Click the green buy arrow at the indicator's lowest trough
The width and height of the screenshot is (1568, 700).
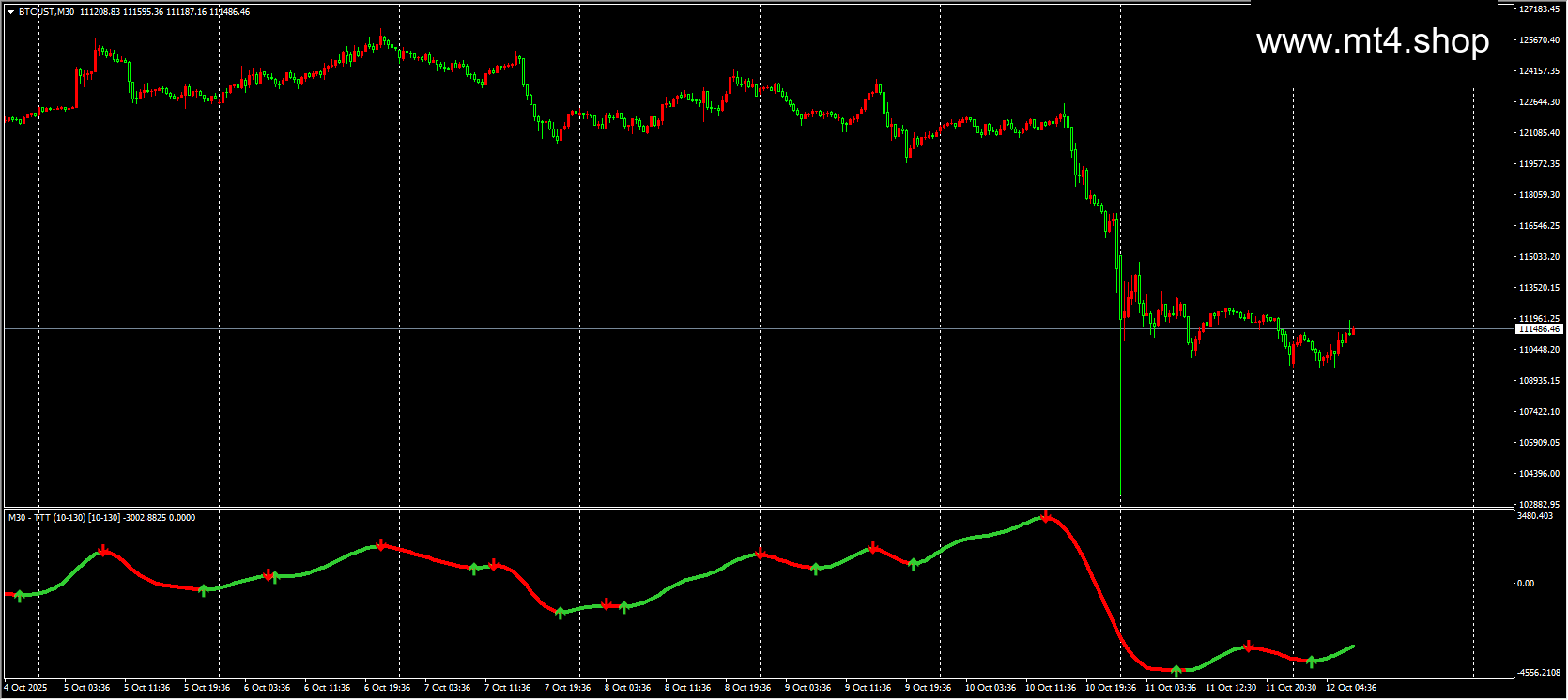tap(1176, 671)
